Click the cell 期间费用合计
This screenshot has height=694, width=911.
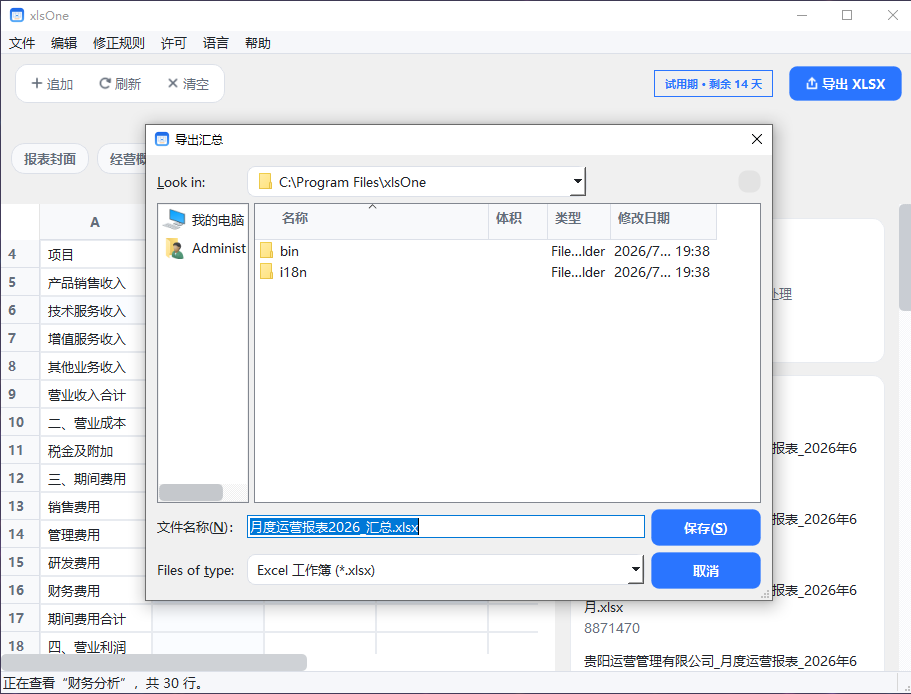pos(96,619)
